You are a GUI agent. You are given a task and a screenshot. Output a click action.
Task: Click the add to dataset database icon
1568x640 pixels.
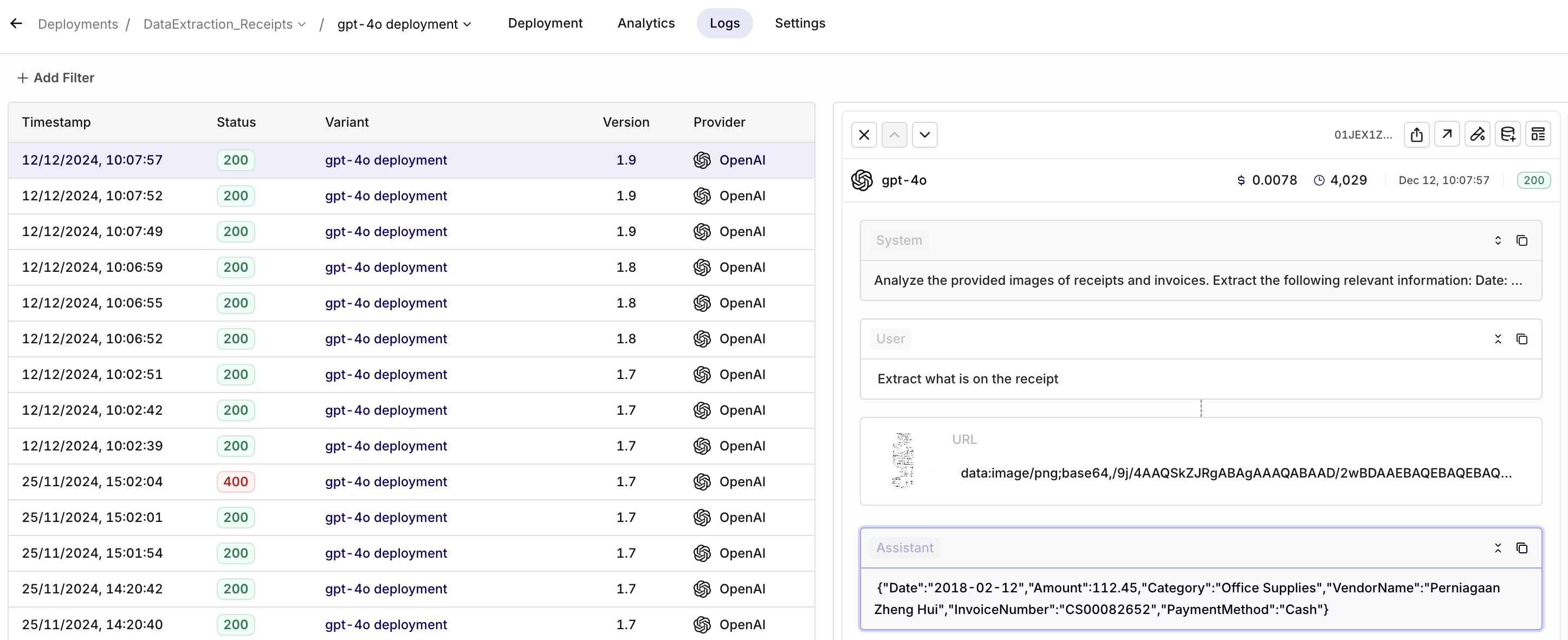click(x=1508, y=134)
